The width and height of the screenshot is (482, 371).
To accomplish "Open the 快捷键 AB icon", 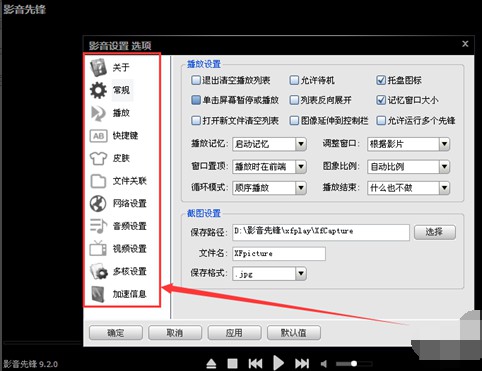I will click(x=98, y=136).
